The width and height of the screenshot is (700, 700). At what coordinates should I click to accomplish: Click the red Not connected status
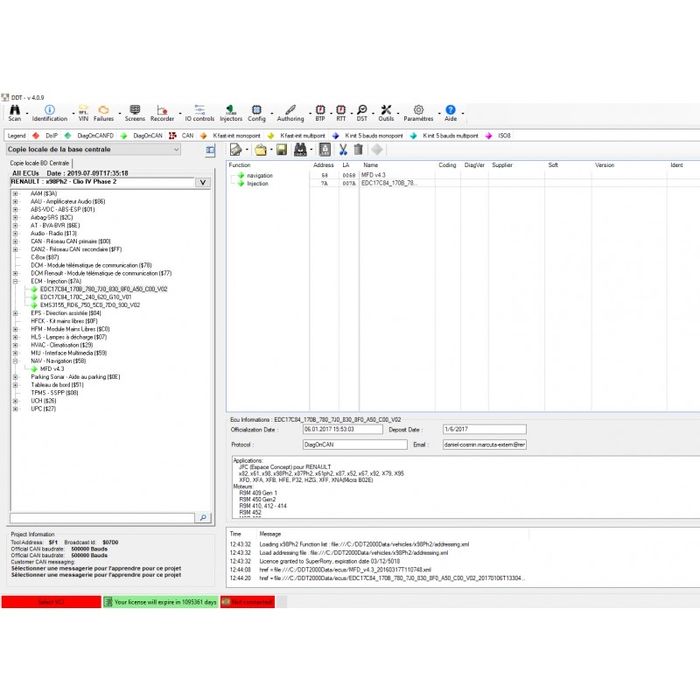coord(247,602)
